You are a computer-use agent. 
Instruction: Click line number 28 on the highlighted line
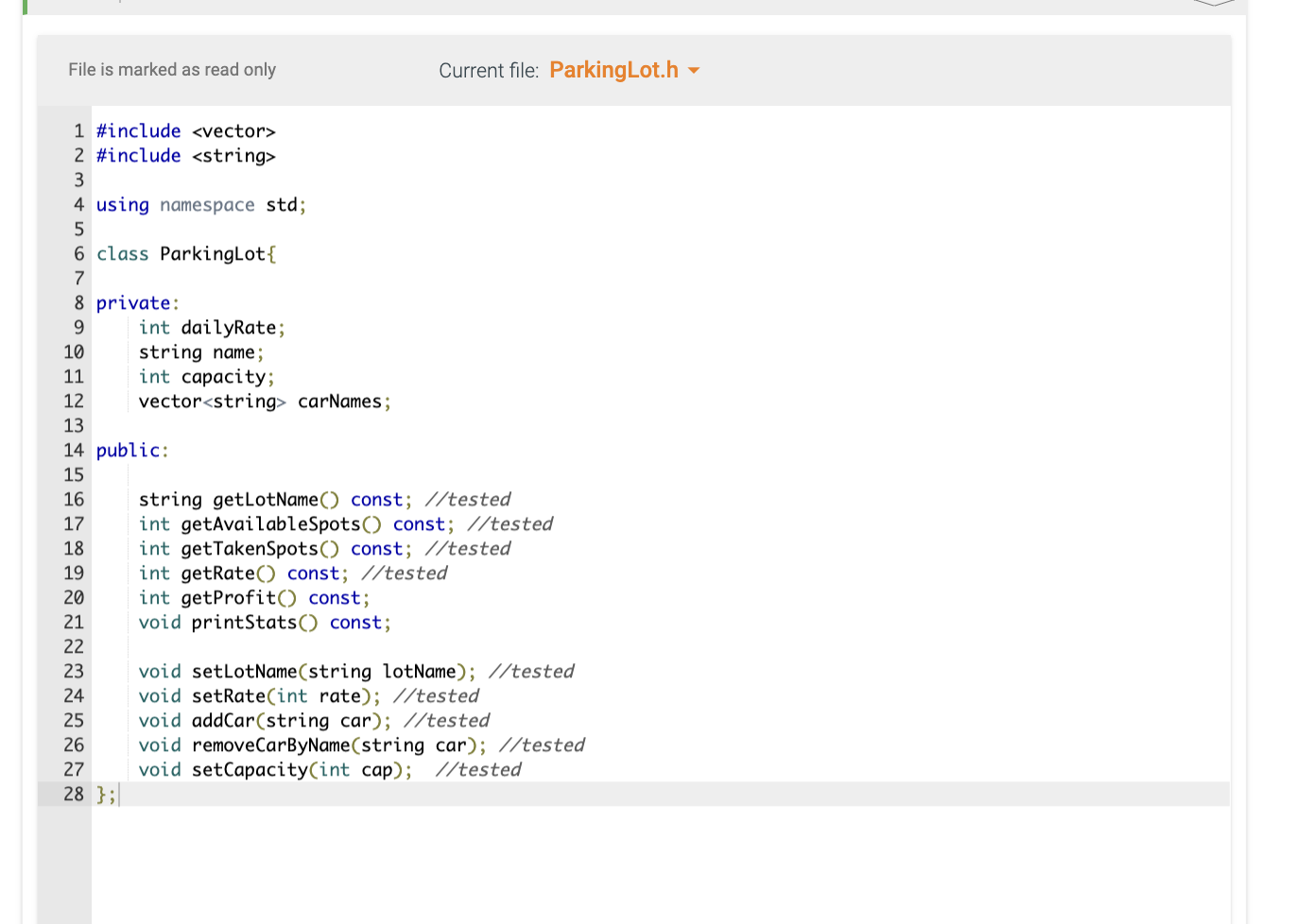pyautogui.click(x=74, y=795)
